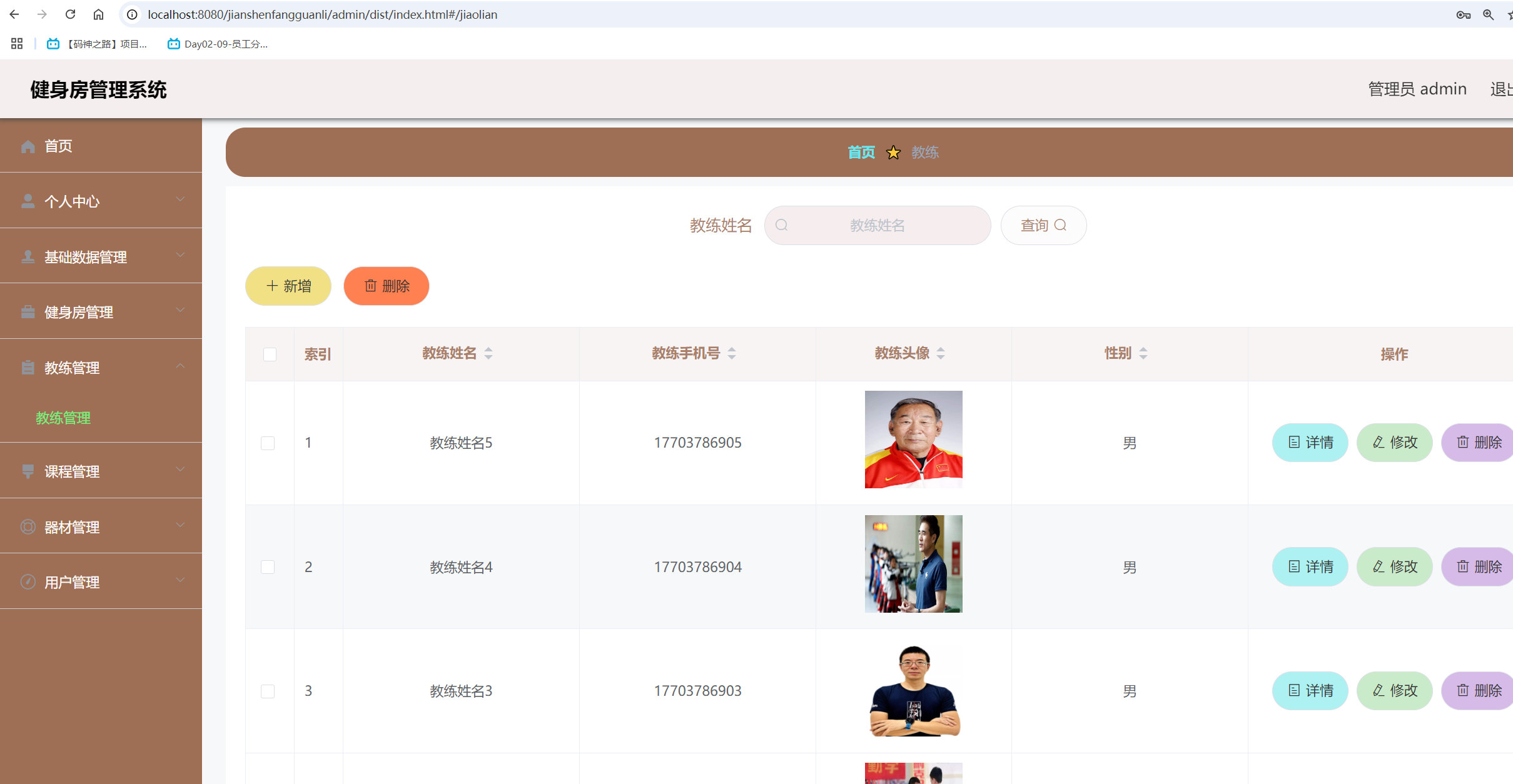1513x784 pixels.
Task: Open the 健身房管理 sidebar menu
Action: click(x=101, y=311)
